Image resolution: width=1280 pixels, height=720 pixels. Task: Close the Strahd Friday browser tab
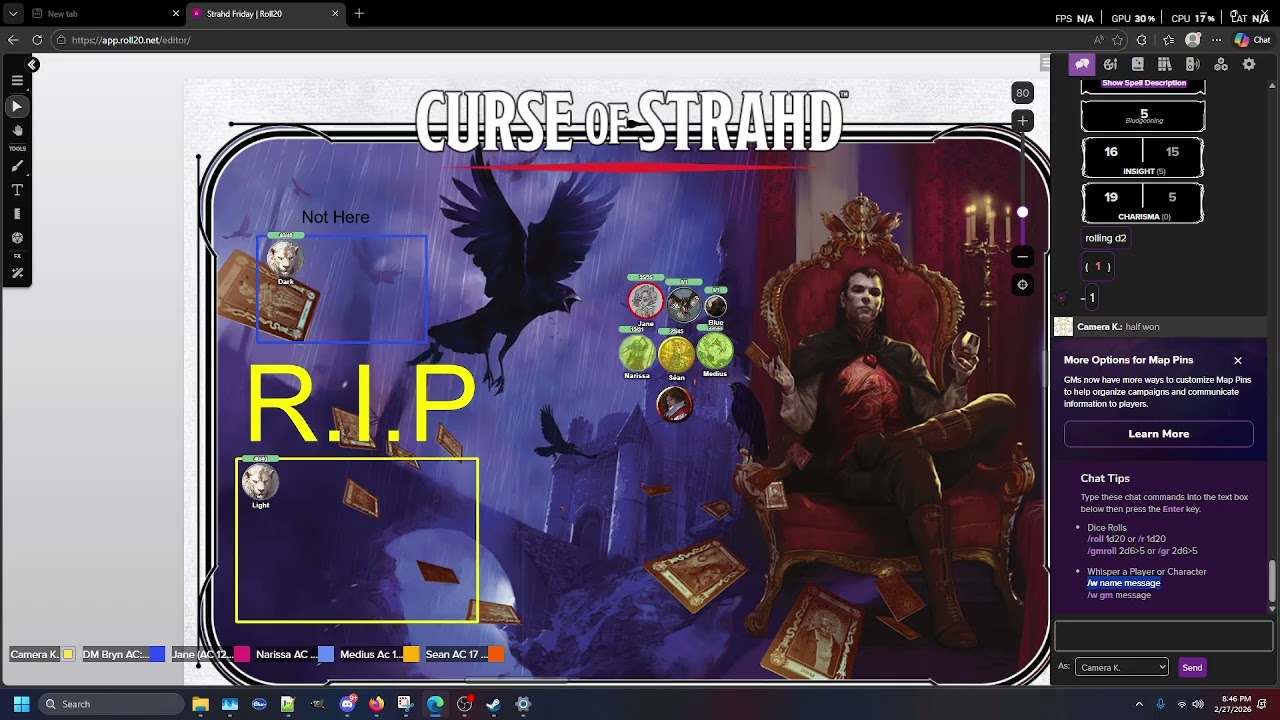pos(335,14)
